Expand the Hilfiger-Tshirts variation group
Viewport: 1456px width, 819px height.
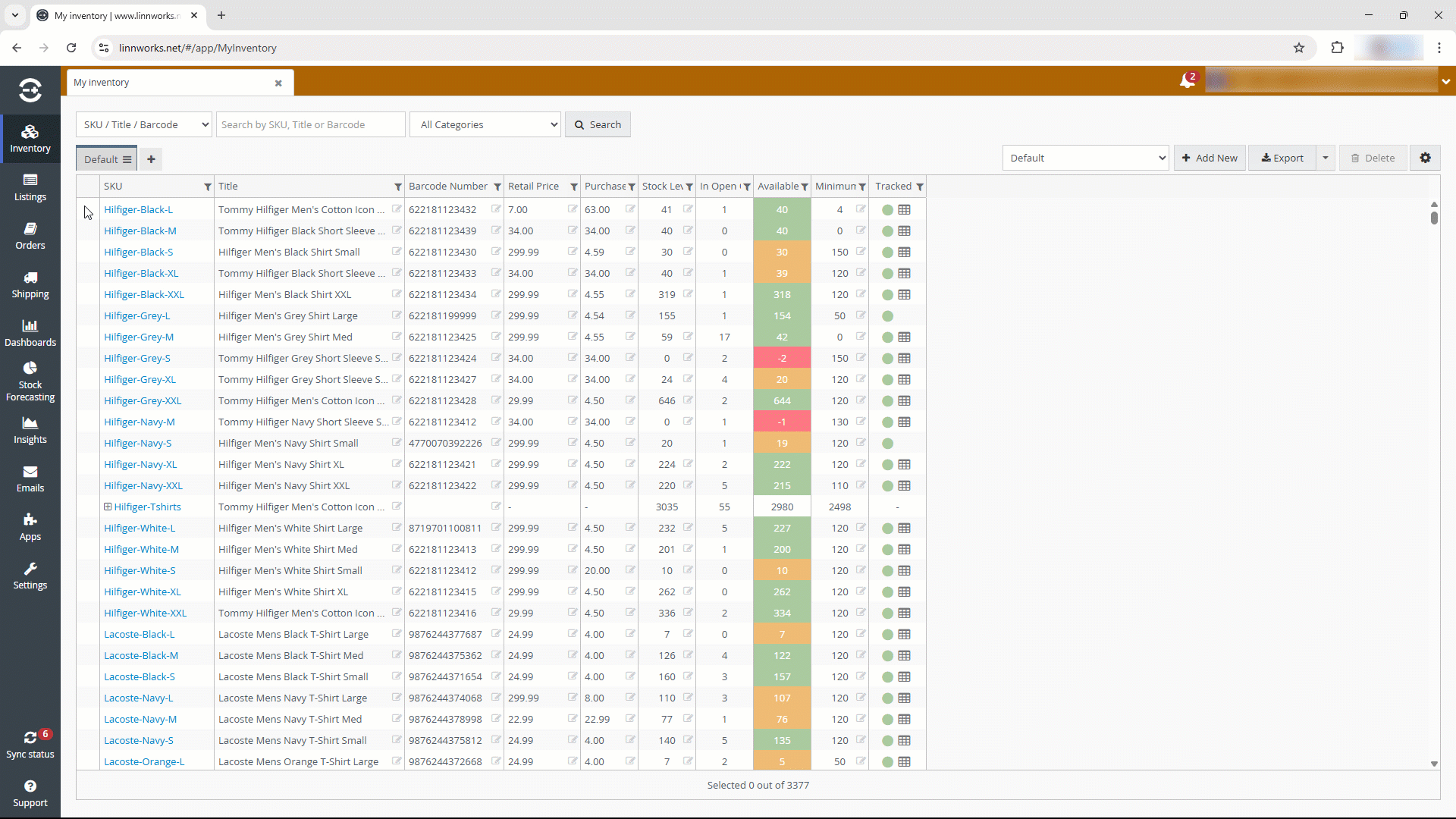(x=108, y=507)
